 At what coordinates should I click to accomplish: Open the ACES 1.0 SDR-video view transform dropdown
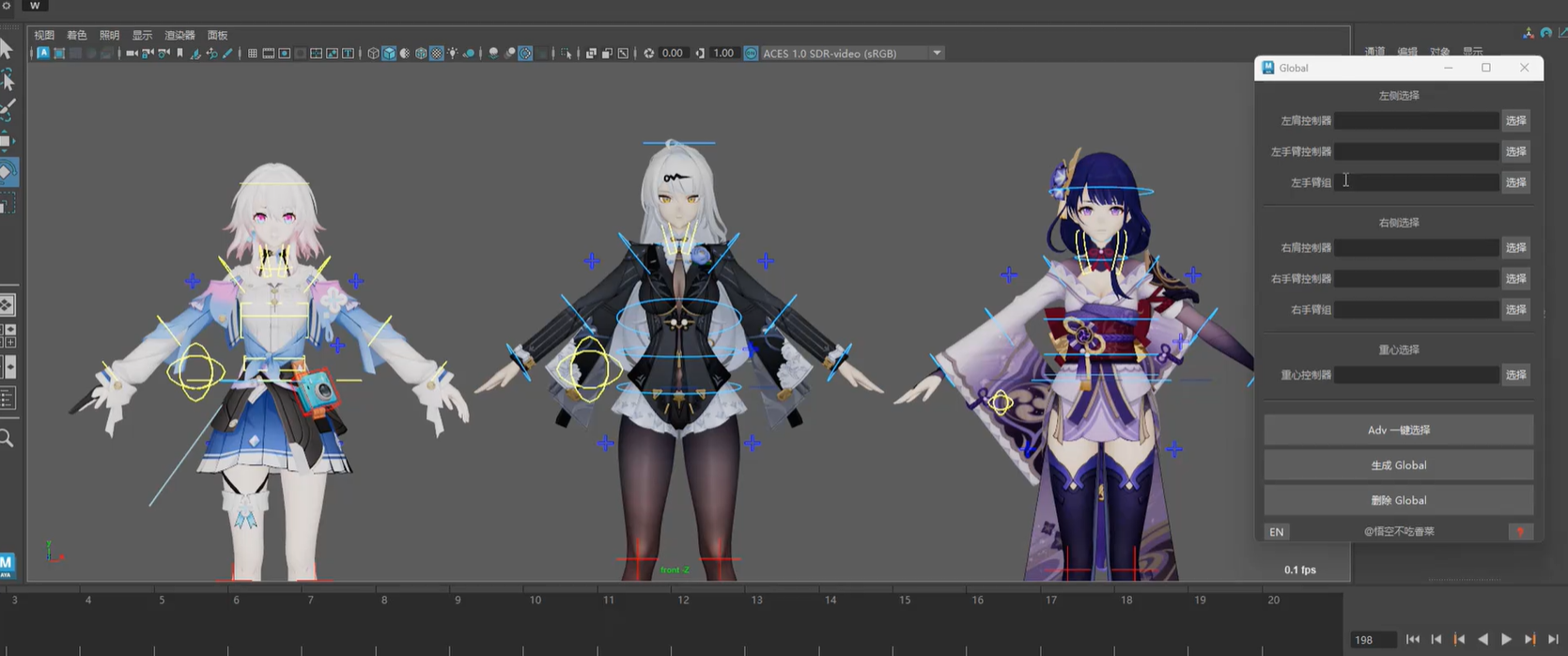(x=852, y=54)
